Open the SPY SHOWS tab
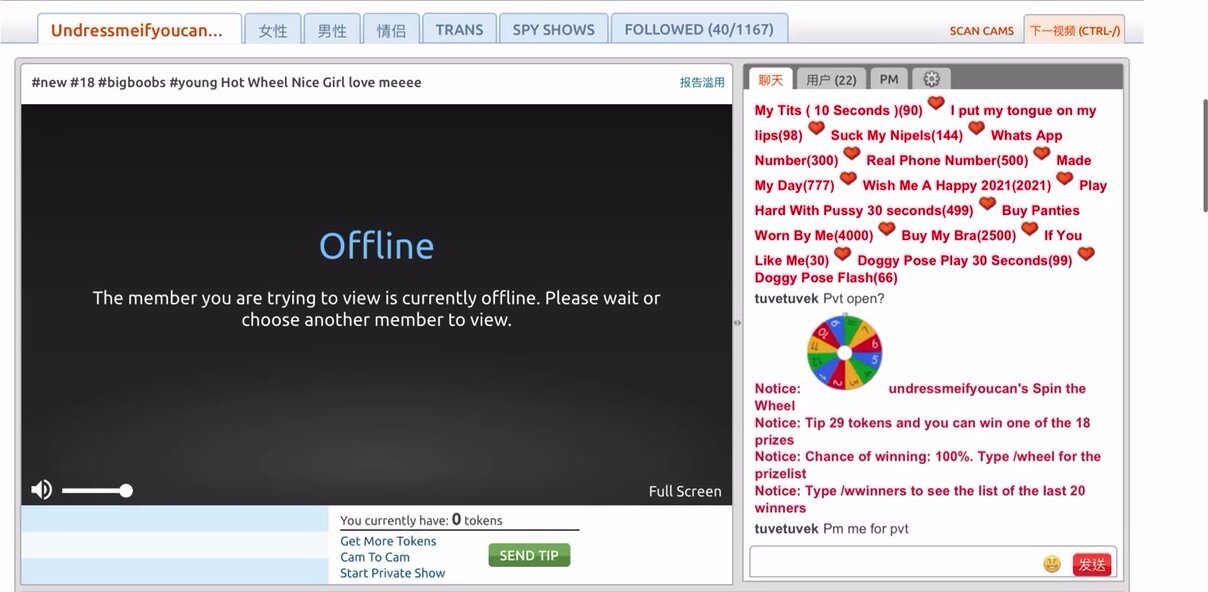 tap(553, 29)
